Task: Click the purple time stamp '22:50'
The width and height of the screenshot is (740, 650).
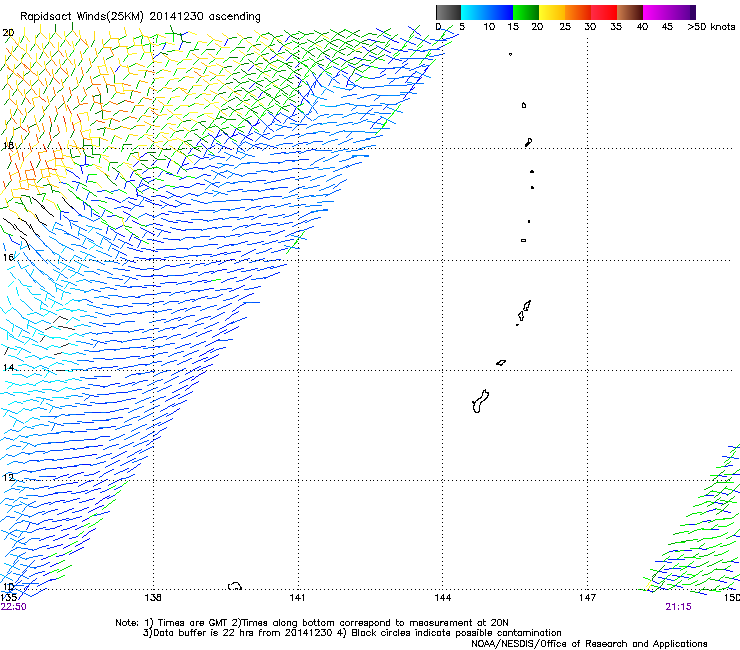Action: 14,607
